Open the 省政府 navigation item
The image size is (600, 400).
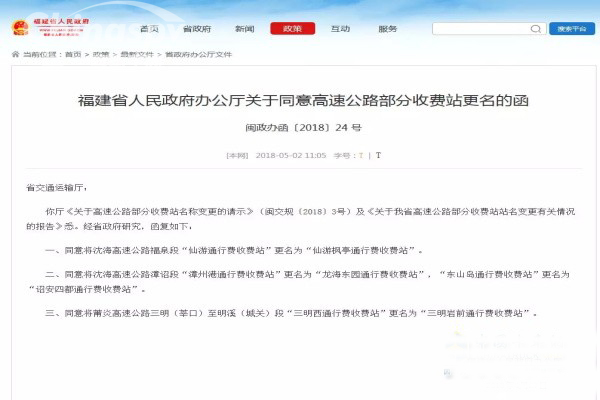197,29
